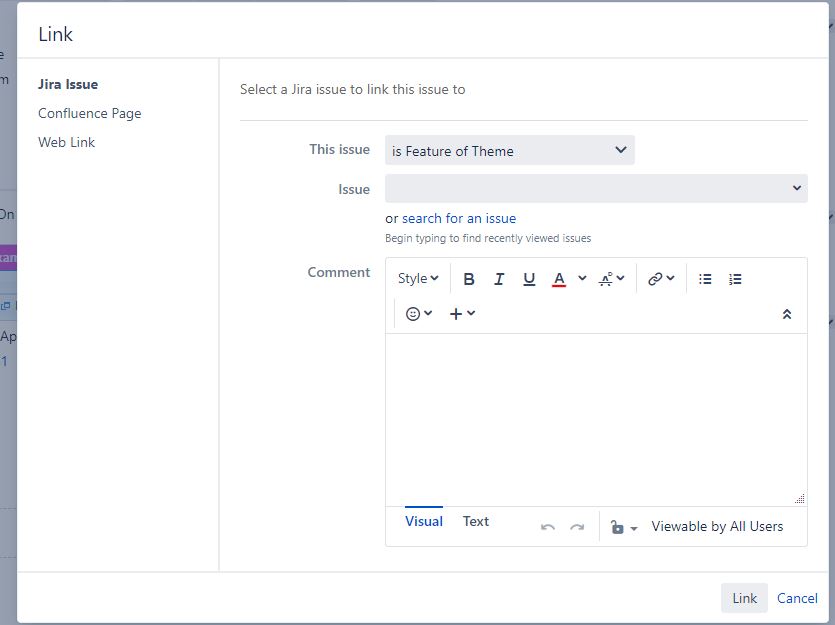Collapse the comment toolbar with double chevron
This screenshot has width=835, height=625.
click(787, 314)
